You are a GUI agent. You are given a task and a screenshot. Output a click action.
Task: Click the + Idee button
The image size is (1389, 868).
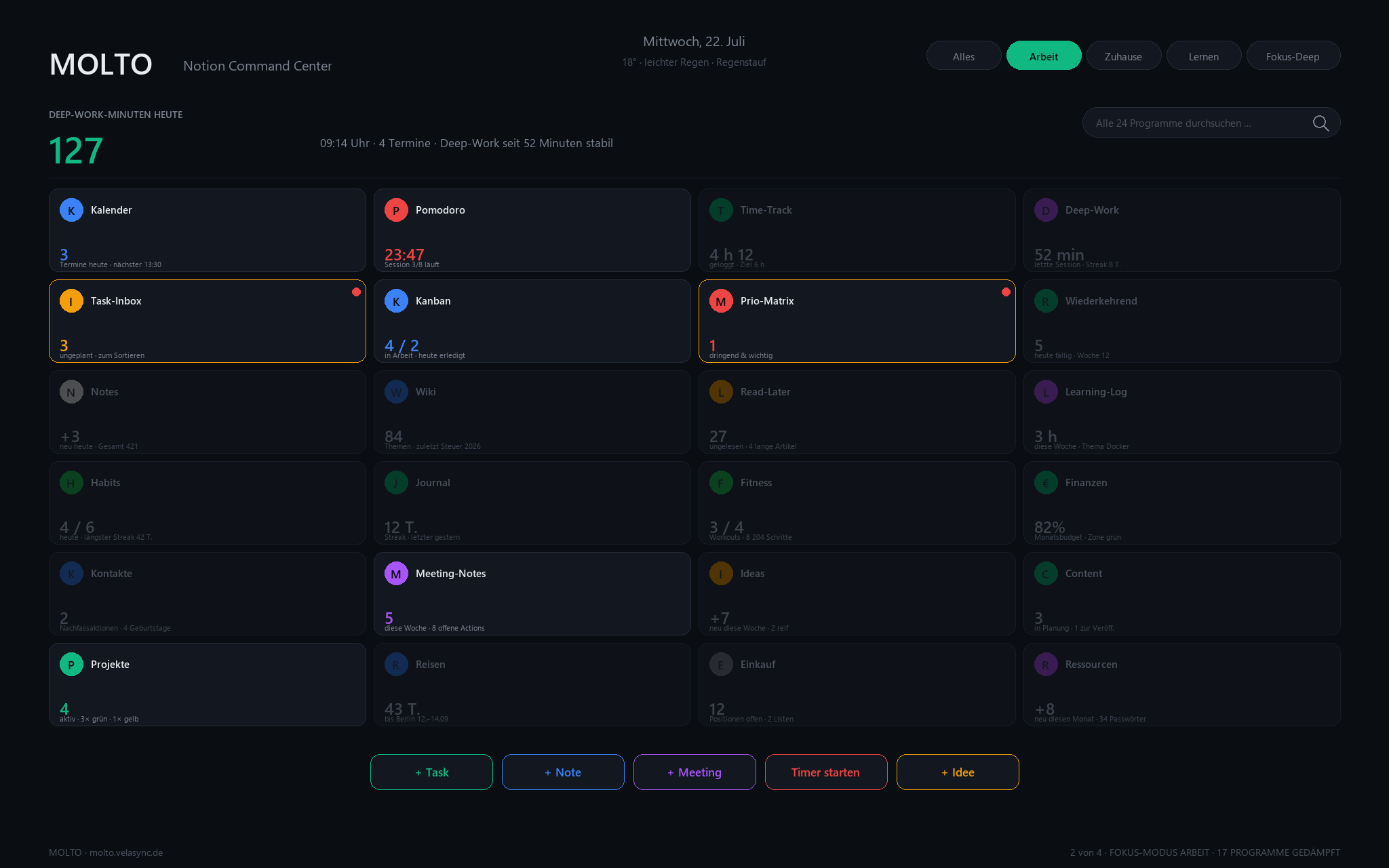click(x=958, y=772)
